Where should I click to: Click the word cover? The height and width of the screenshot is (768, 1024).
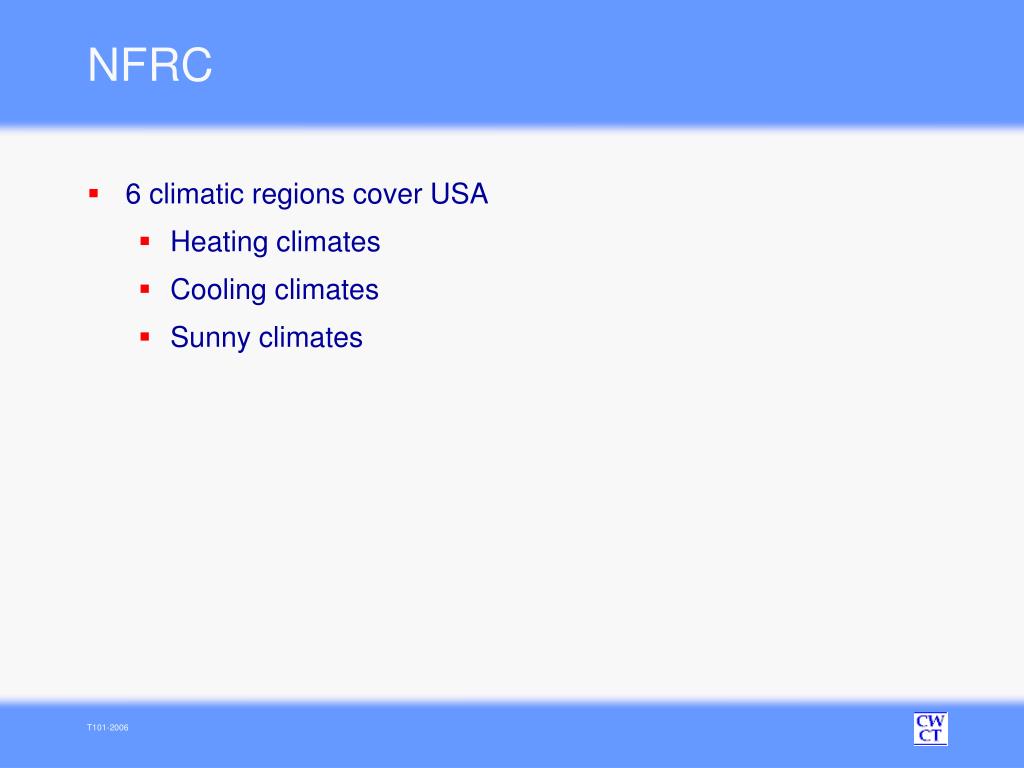pos(387,195)
